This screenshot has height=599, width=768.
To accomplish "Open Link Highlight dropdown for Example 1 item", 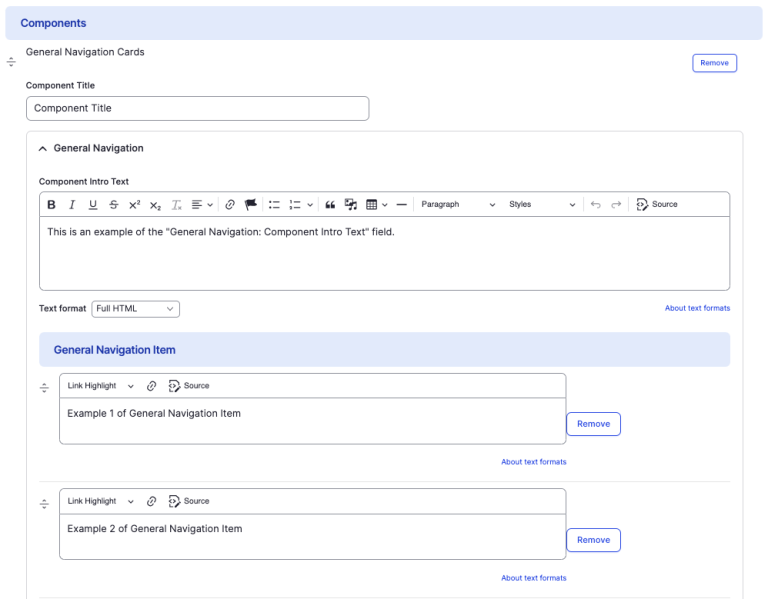I will 100,386.
